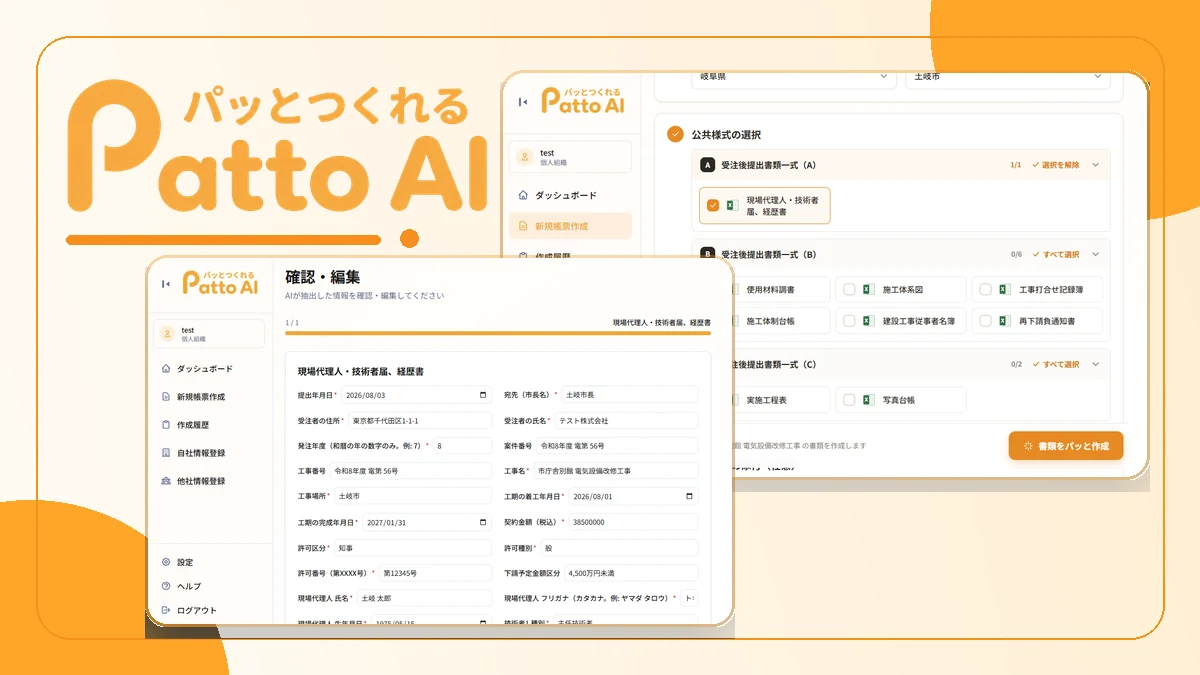Click the 契約金額（税込） field showing 38500000
This screenshot has height=675, width=1200.
(633, 522)
